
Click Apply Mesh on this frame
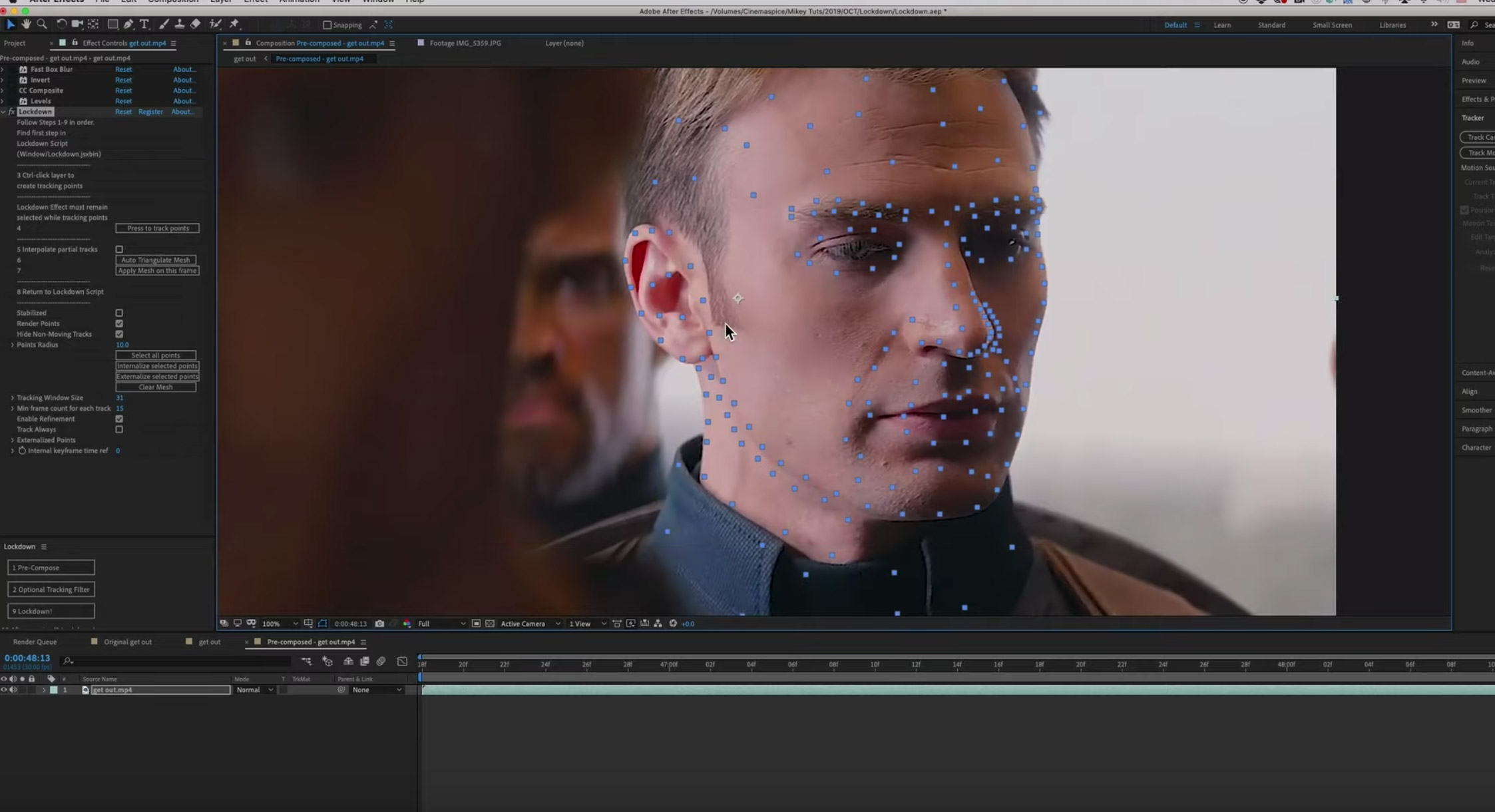click(158, 270)
